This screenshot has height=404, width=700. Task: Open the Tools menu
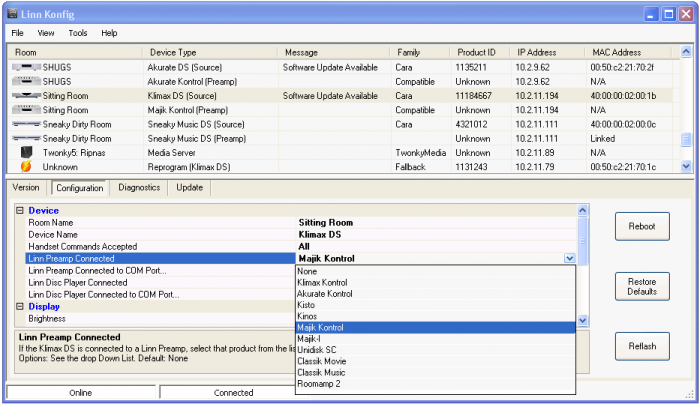tap(78, 33)
